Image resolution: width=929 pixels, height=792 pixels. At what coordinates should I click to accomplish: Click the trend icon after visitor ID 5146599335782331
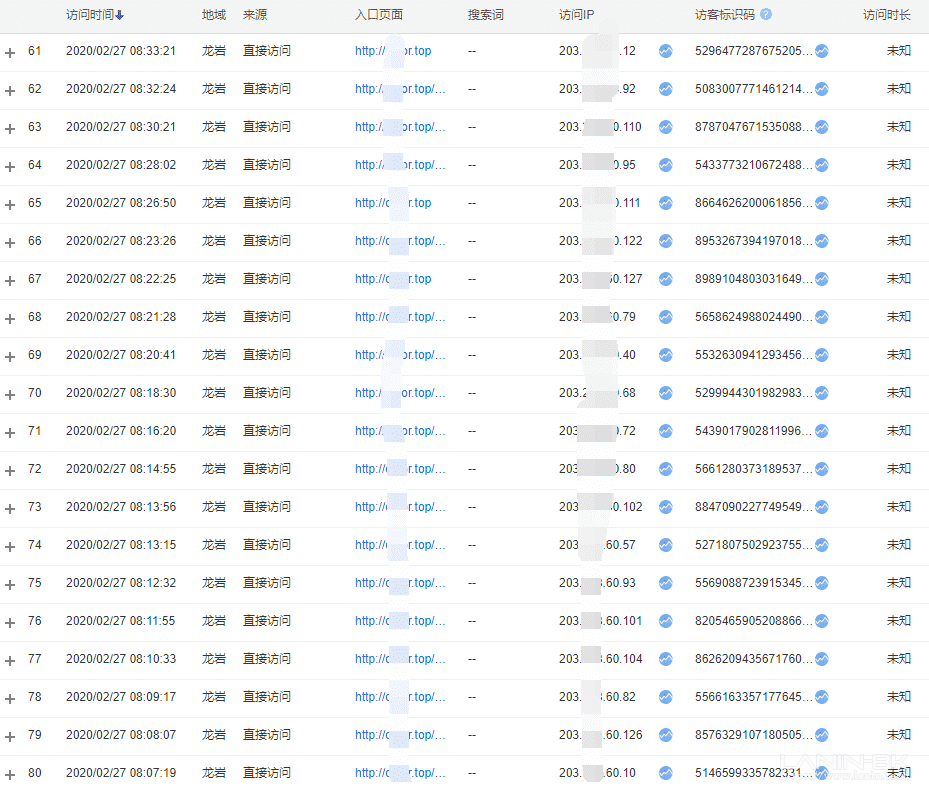[x=821, y=773]
